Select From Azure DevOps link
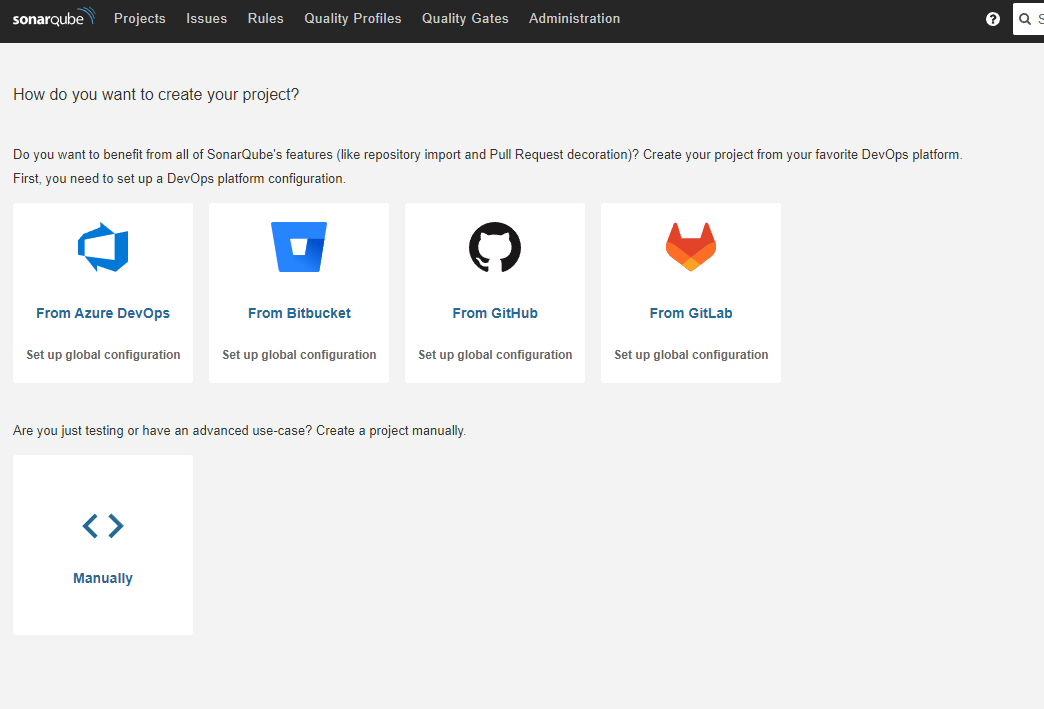The width and height of the screenshot is (1044, 709). click(x=103, y=313)
